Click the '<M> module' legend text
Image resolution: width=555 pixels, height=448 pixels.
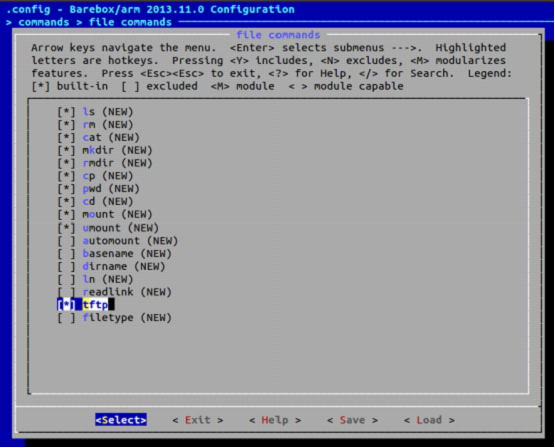click(242, 86)
